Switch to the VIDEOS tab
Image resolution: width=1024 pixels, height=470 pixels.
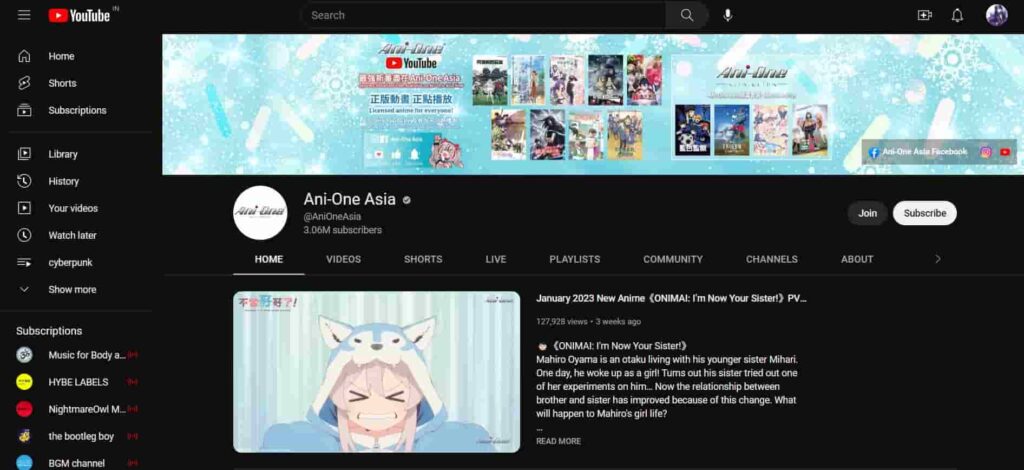click(344, 259)
